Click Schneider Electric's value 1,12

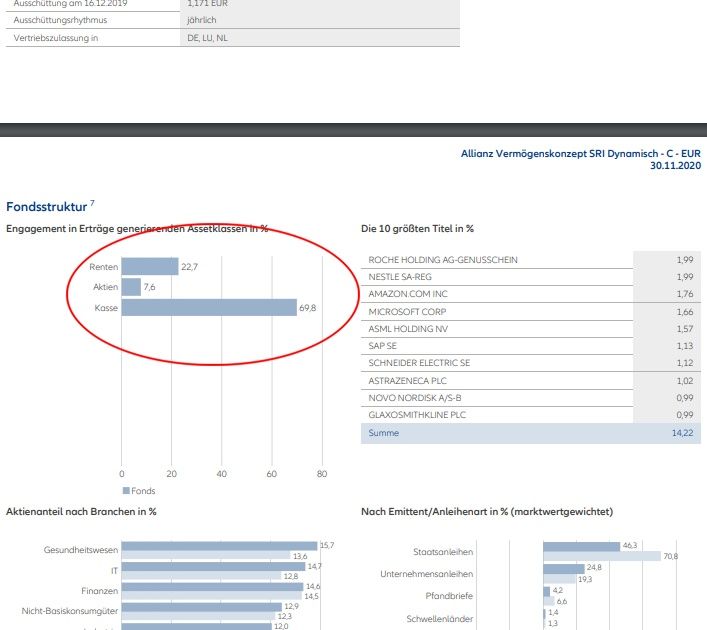coord(685,363)
